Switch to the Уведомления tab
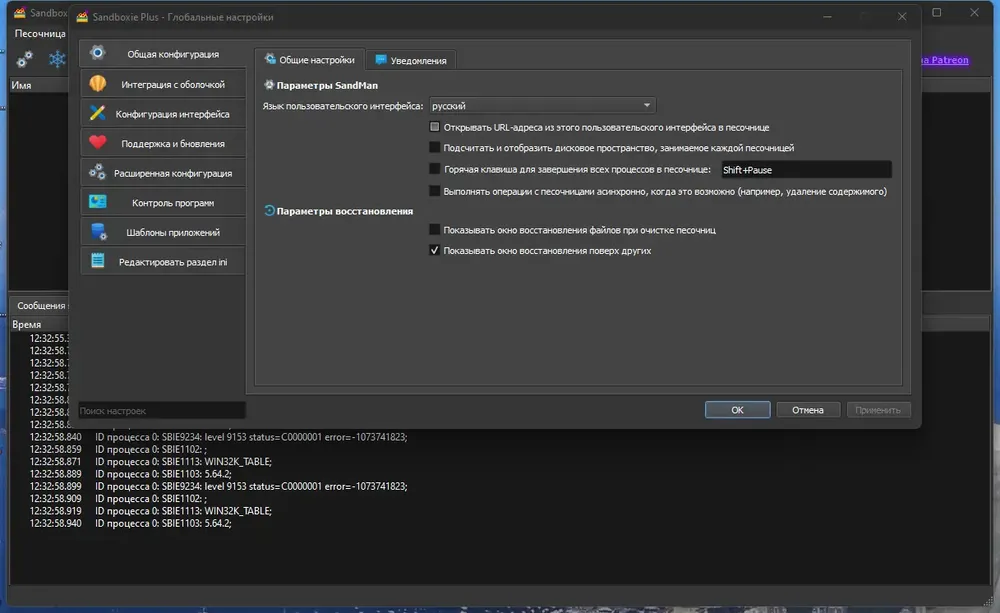Image resolution: width=1000 pixels, height=613 pixels. [411, 60]
